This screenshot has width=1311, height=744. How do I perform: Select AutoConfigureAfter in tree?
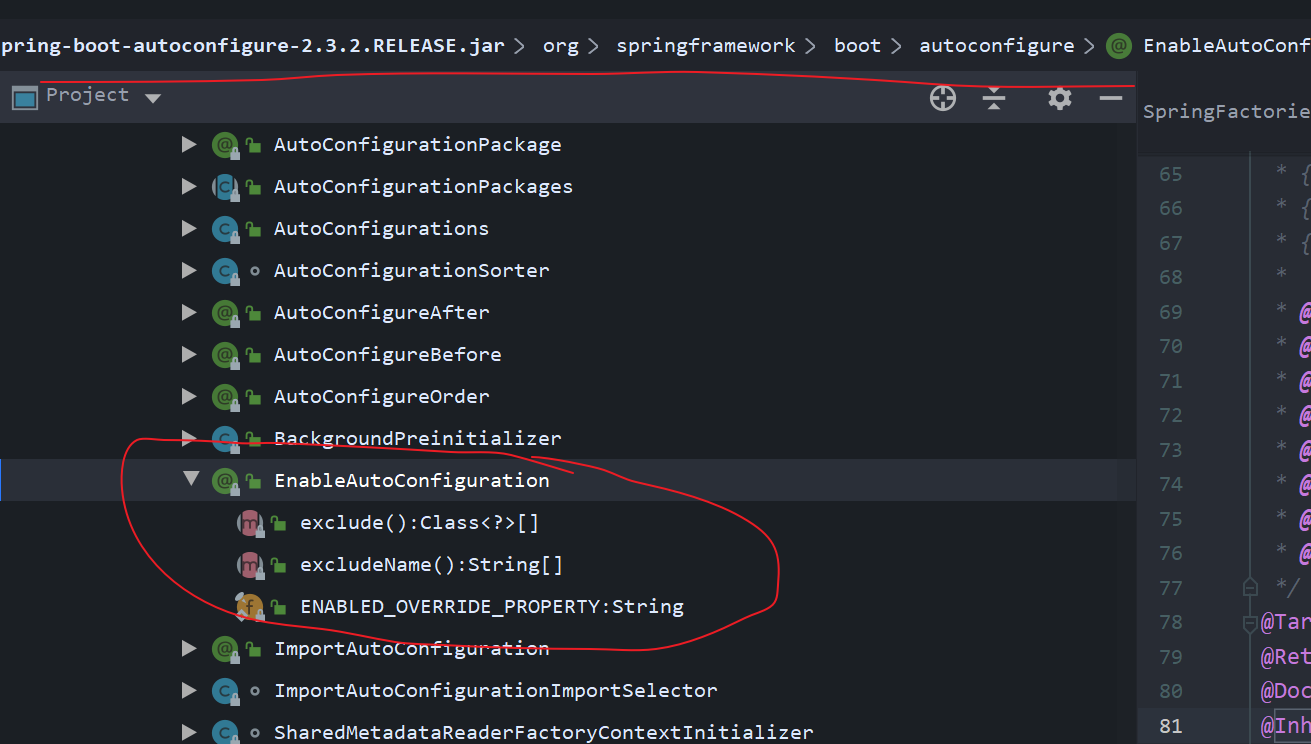click(x=382, y=313)
